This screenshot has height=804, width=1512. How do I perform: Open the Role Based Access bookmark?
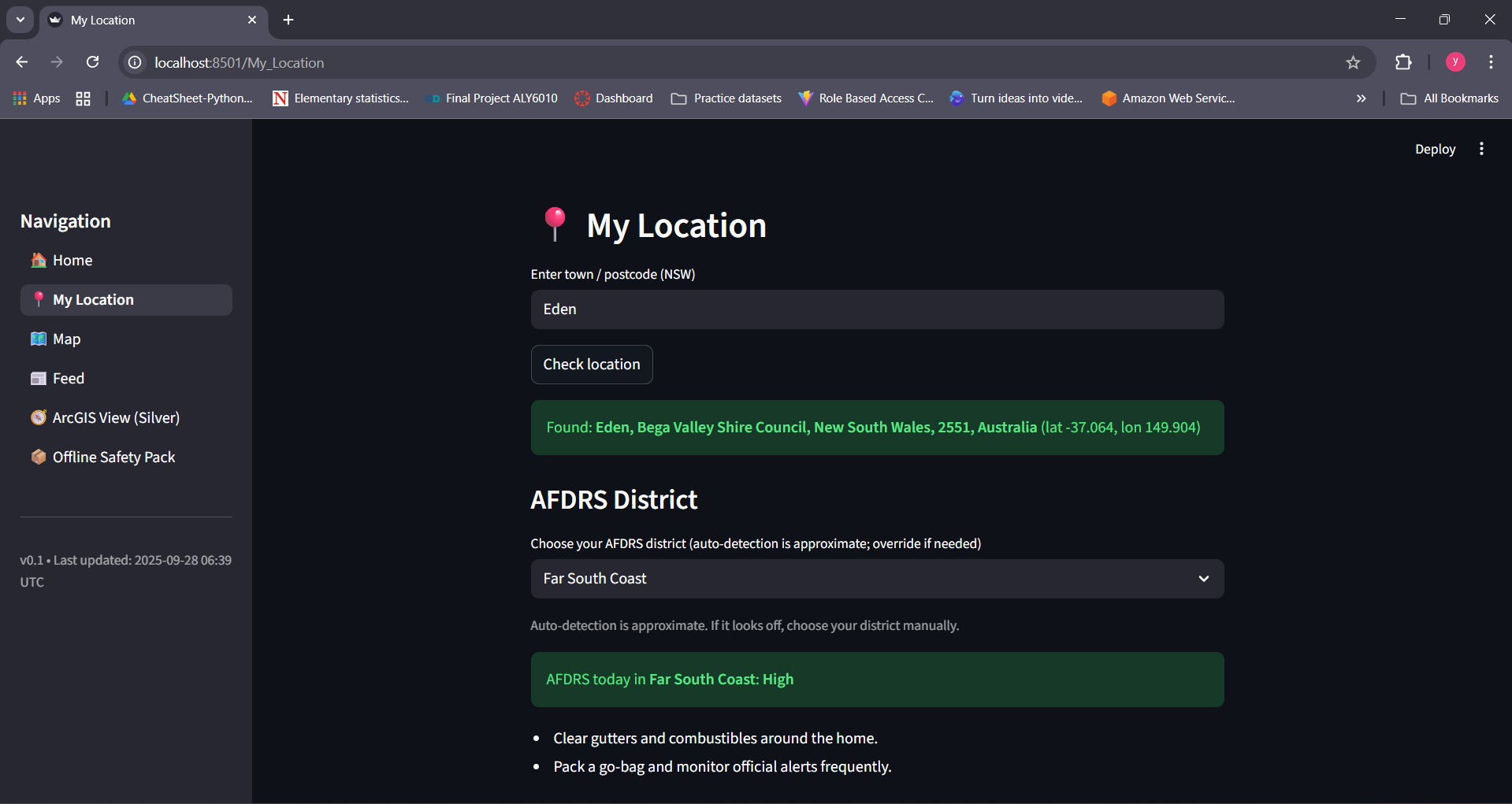865,98
